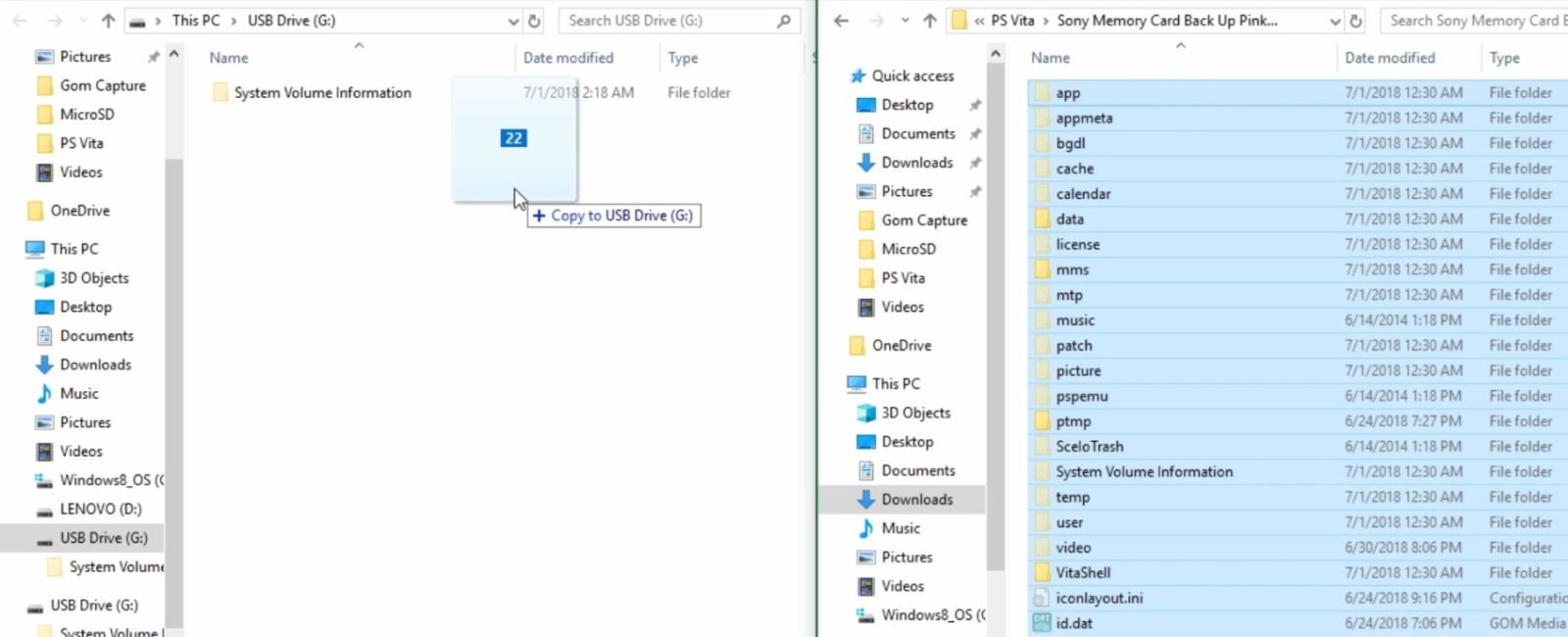Click Search USB Drive (G:) field
Image resolution: width=1568 pixels, height=637 pixels.
[x=678, y=21]
